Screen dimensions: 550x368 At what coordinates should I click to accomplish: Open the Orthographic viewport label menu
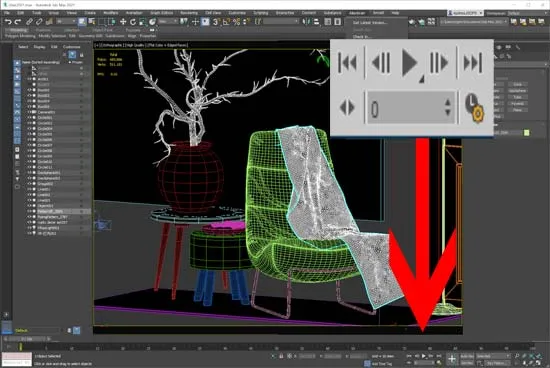(111, 45)
